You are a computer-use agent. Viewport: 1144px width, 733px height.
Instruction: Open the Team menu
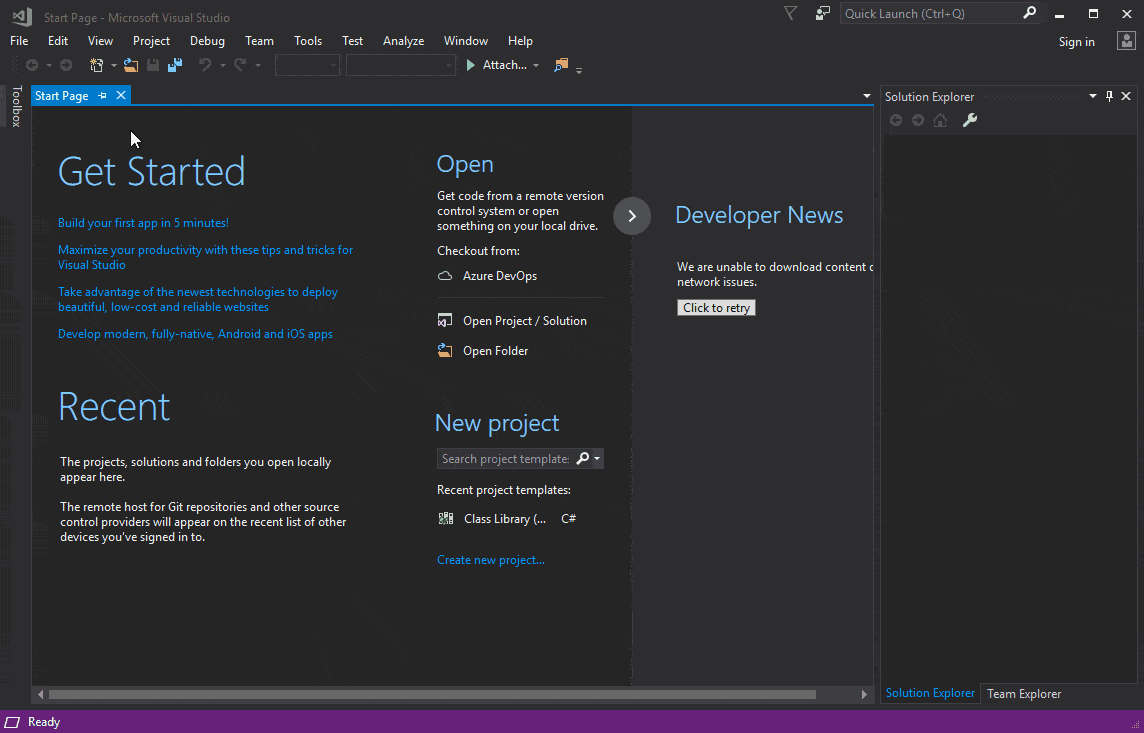[x=259, y=41]
